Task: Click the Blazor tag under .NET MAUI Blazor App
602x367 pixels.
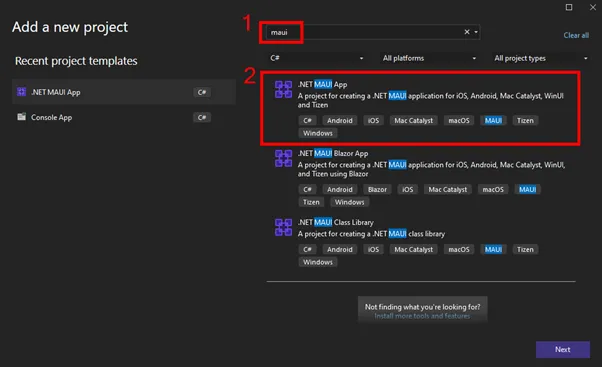Action: pyautogui.click(x=377, y=189)
